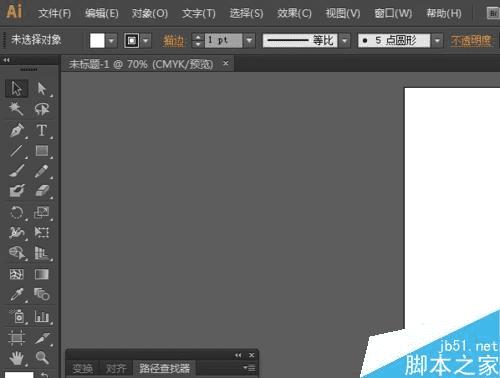Screen dimensions: 500x378
Task: Open the 对象(O) menu
Action: point(150,13)
